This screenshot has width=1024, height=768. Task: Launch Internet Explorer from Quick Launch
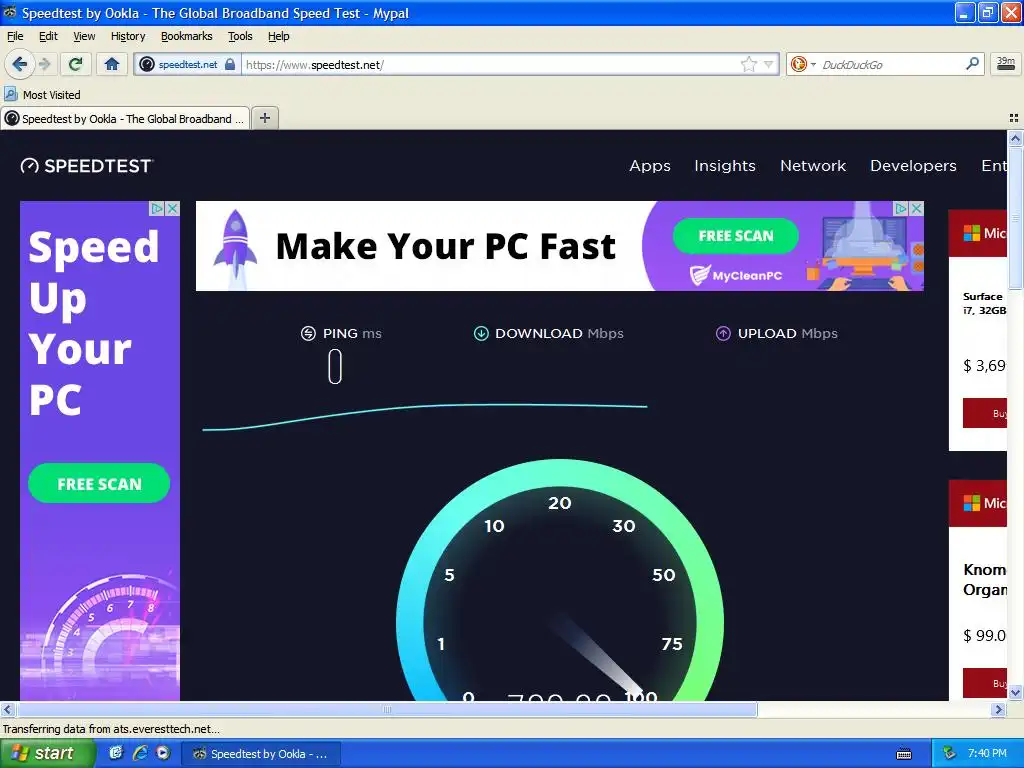[x=140, y=753]
